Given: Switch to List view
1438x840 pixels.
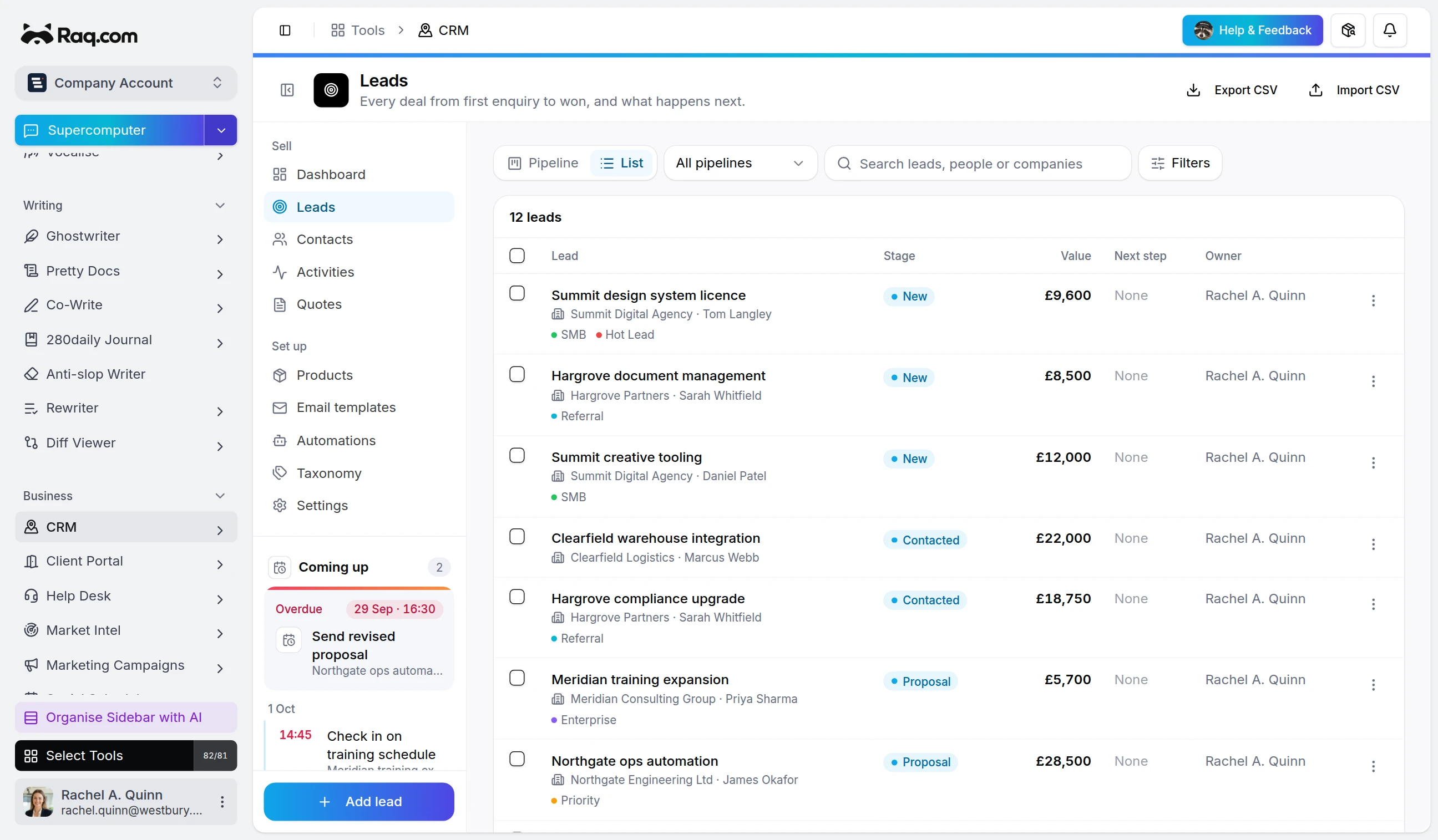Looking at the screenshot, I should pos(622,163).
